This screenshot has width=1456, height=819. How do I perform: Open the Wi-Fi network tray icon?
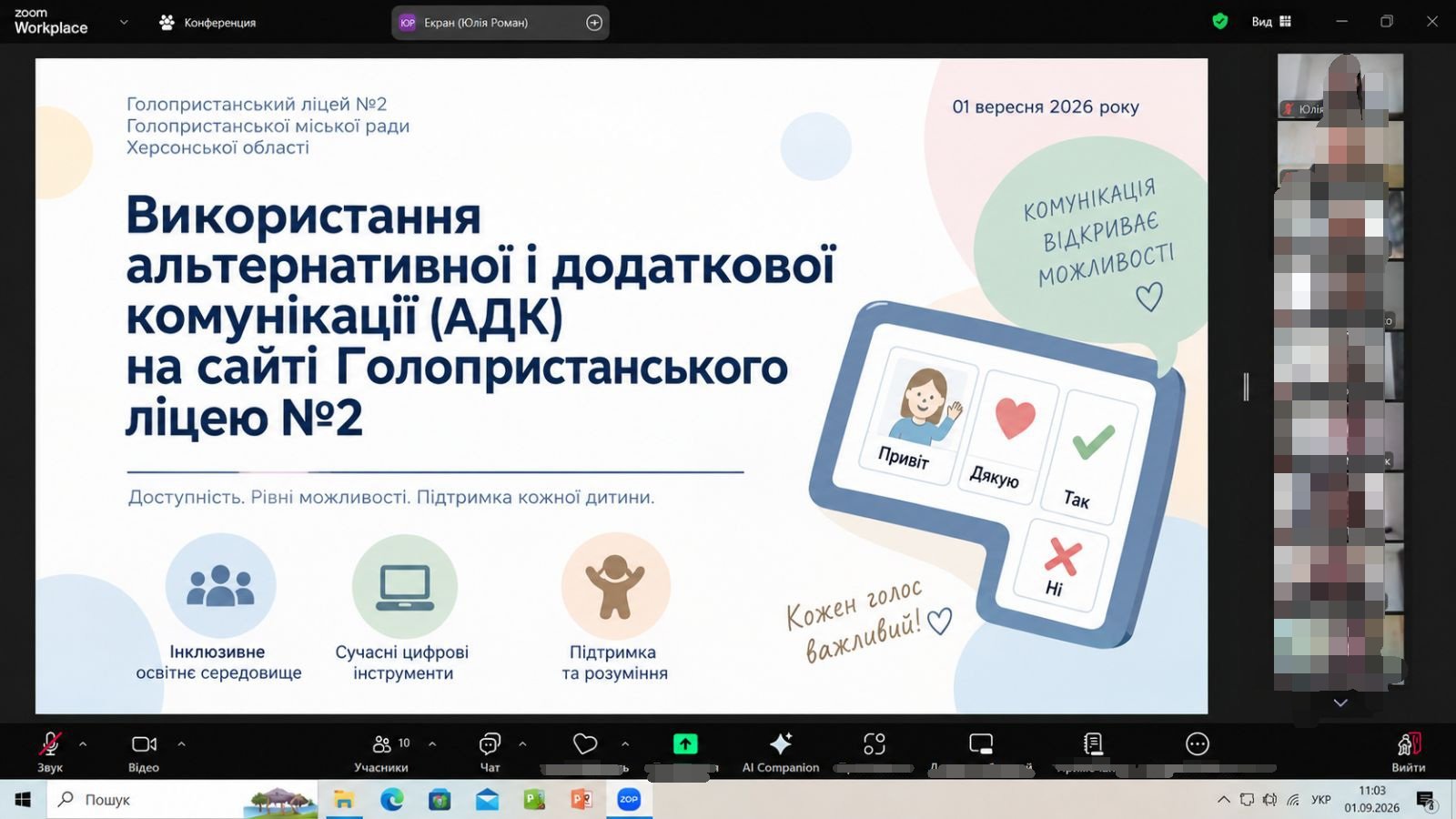1293,799
